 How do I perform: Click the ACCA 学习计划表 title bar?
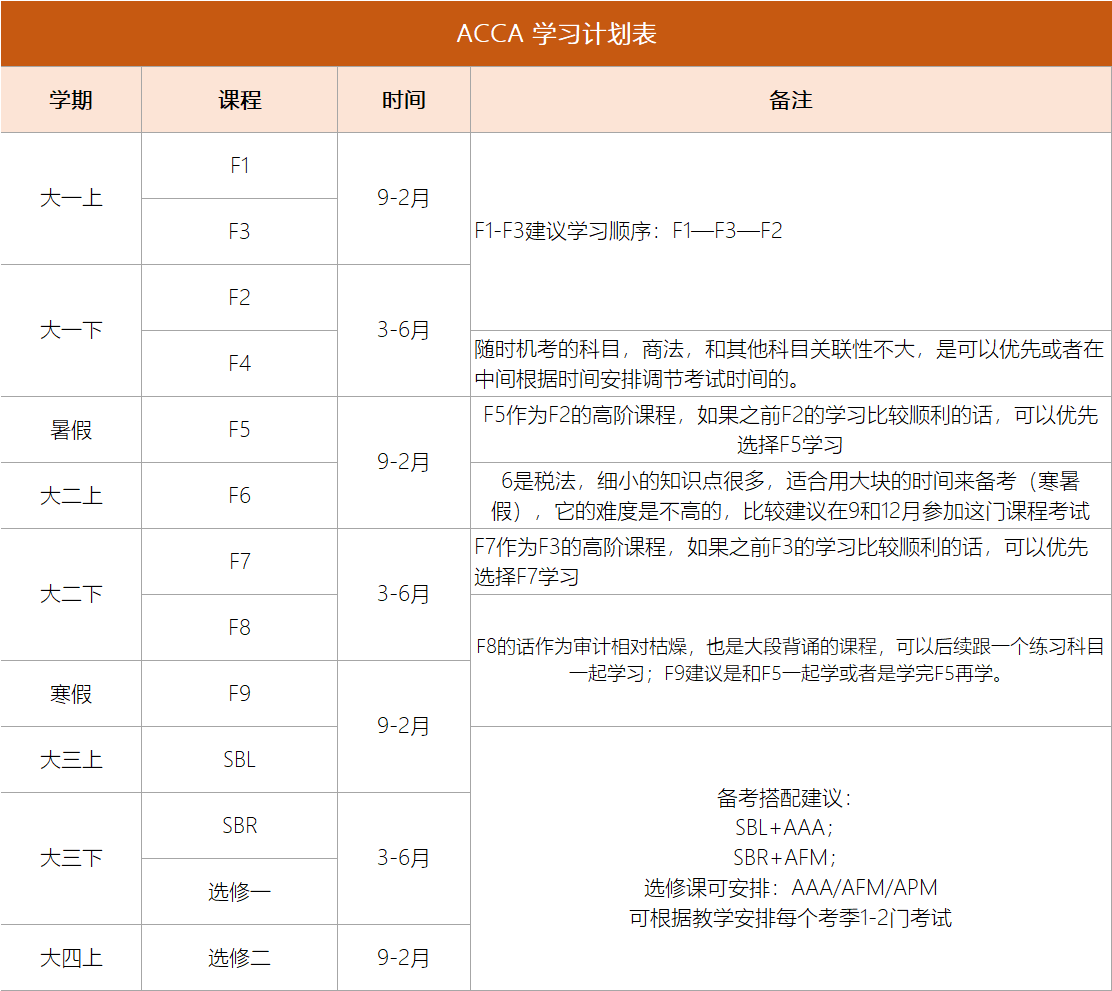tap(556, 31)
